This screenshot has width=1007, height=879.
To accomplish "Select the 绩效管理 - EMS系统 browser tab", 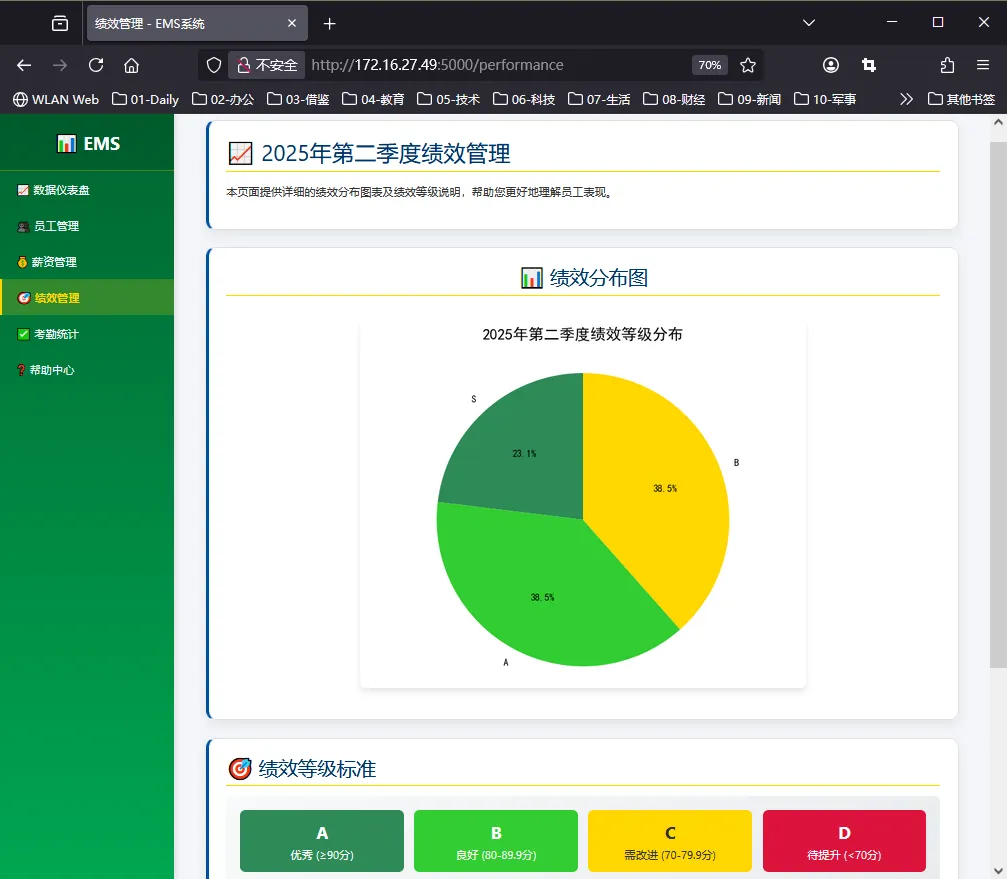I will coord(197,23).
